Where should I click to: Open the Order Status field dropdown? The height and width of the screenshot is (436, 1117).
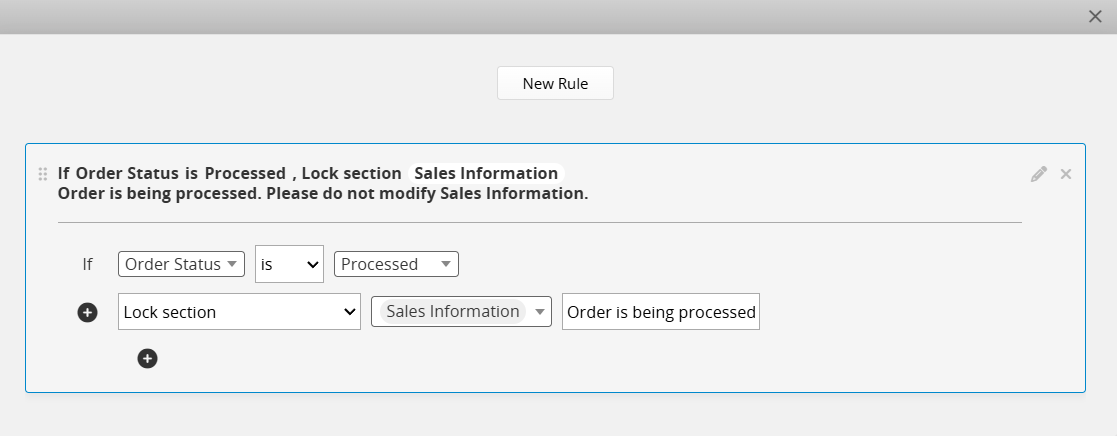point(181,264)
